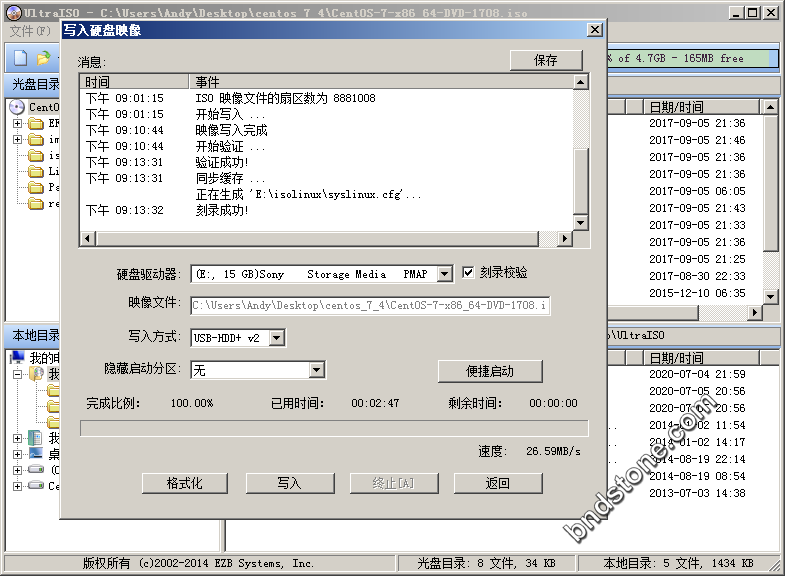Screen dimensions: 785x576
Task: Select the 映像写入完成 message row
Action: [326, 130]
